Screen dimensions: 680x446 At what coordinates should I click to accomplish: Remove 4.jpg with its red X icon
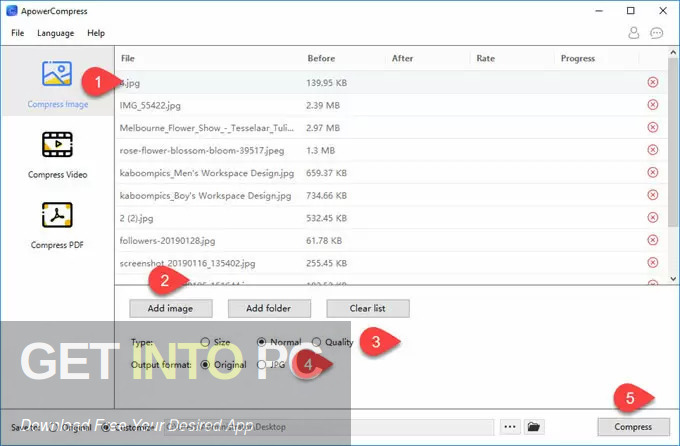(653, 82)
